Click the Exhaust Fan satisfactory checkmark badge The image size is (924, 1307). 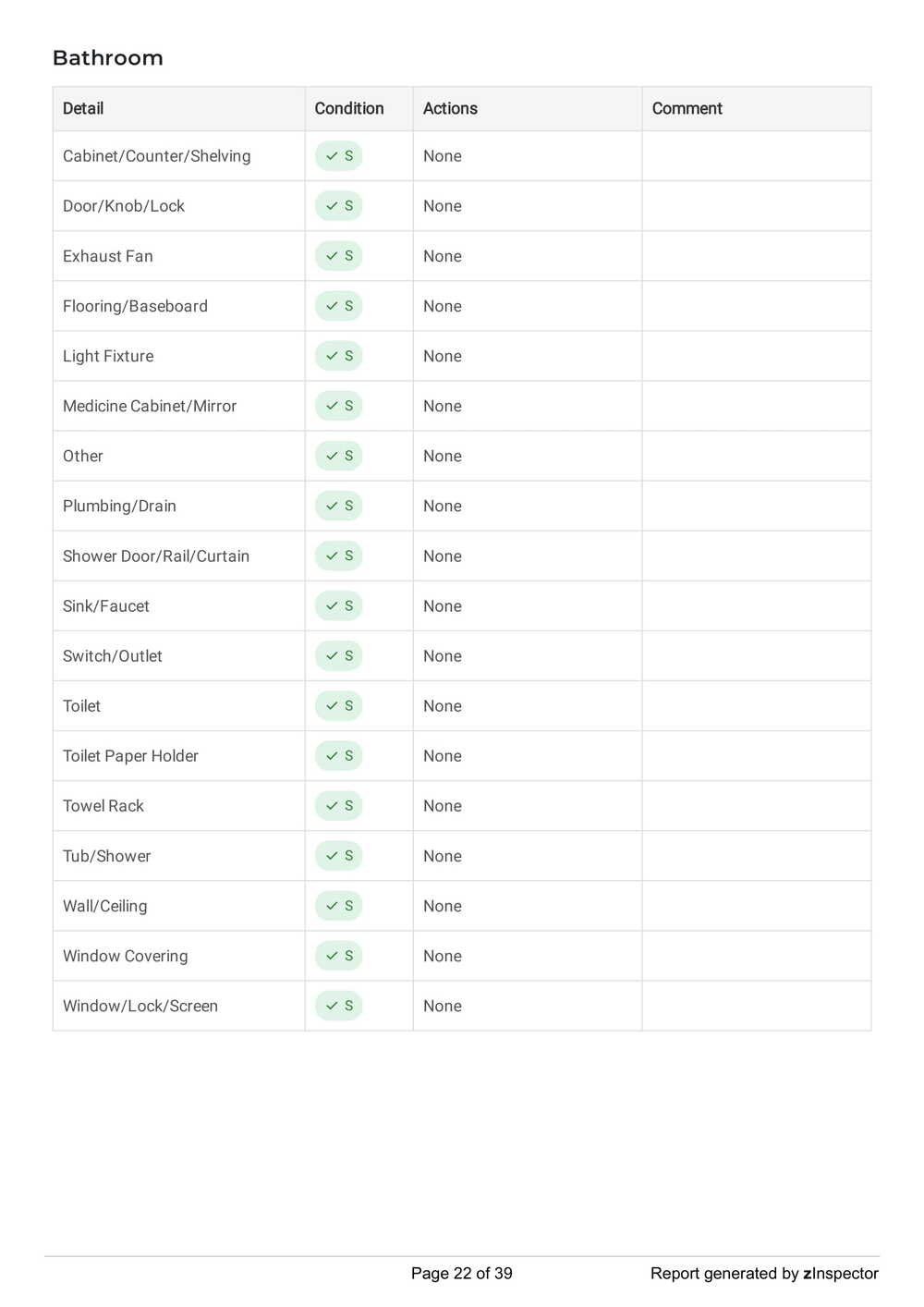[x=338, y=256]
